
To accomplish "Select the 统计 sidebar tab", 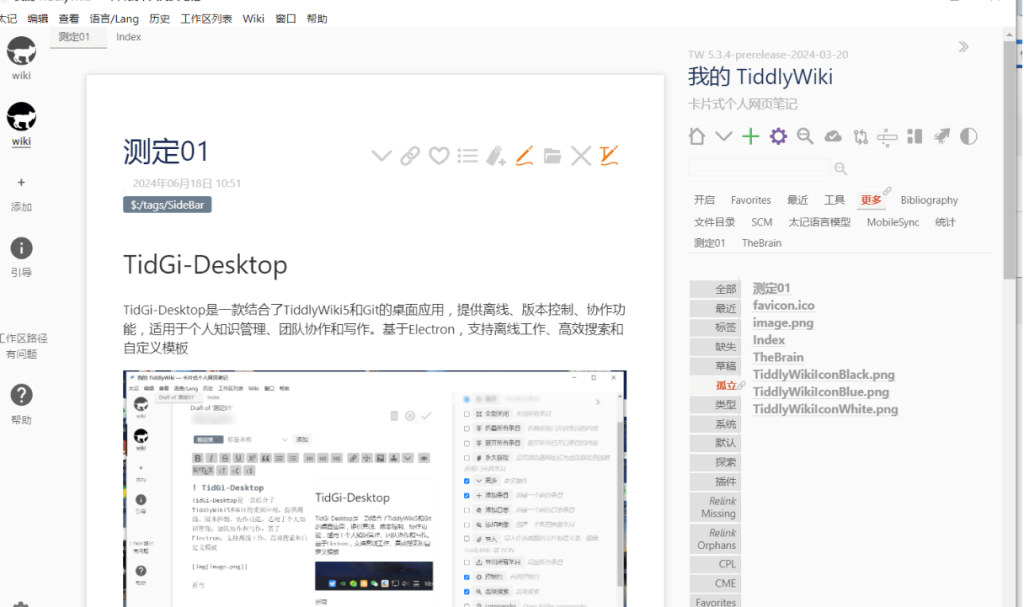I will coord(945,222).
